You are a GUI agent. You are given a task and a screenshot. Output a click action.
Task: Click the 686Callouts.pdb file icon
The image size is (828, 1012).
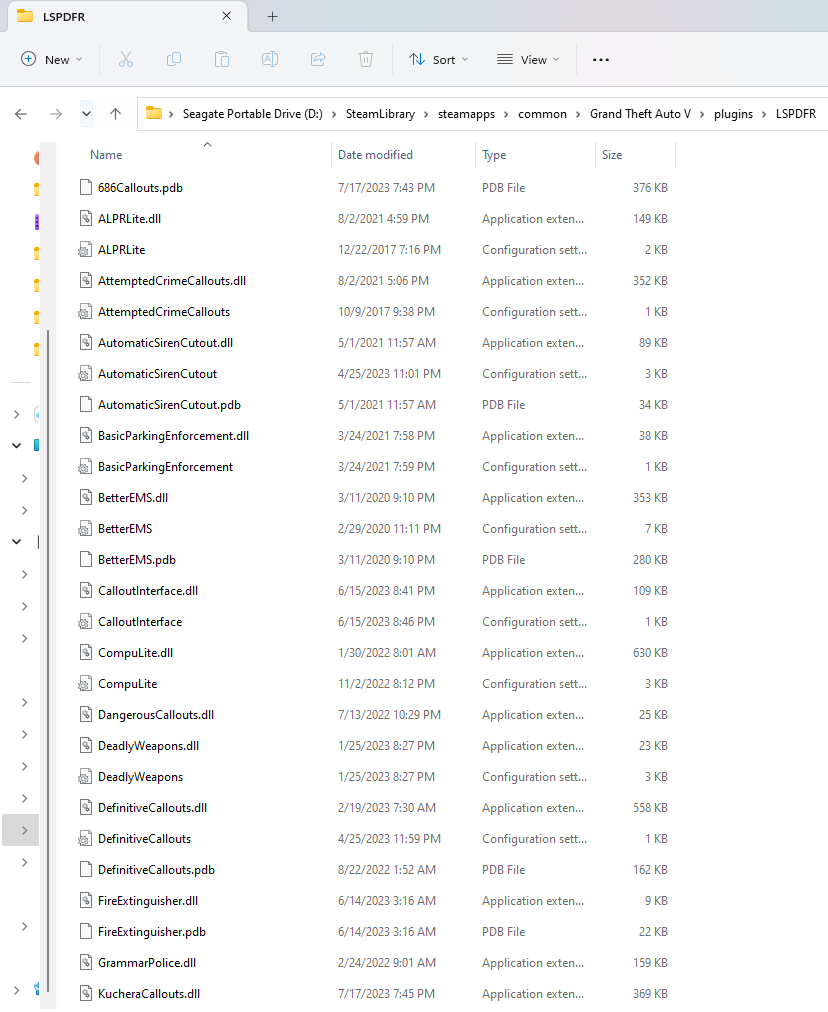click(x=85, y=188)
